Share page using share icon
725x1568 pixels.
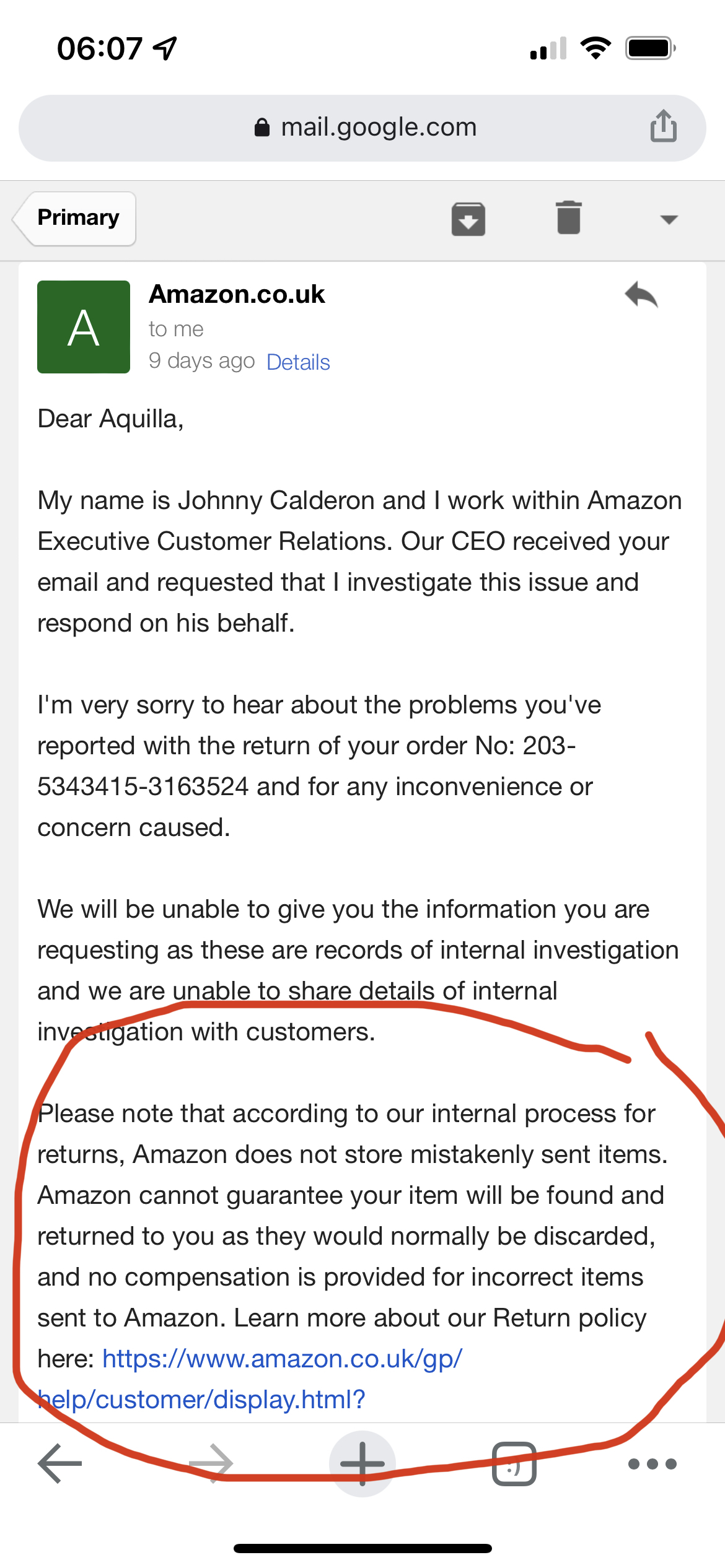pyautogui.click(x=663, y=126)
